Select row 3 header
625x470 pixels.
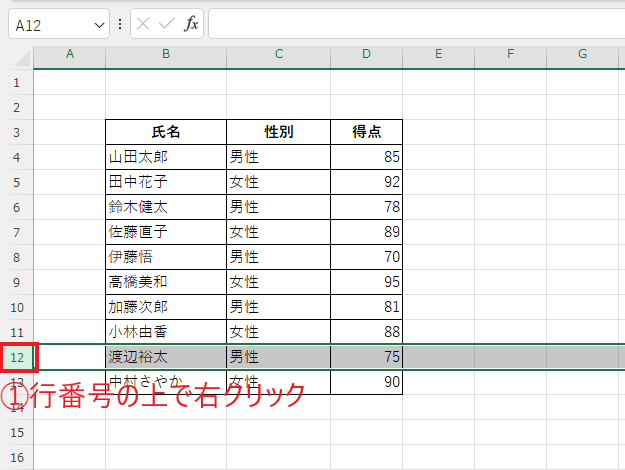(17, 132)
